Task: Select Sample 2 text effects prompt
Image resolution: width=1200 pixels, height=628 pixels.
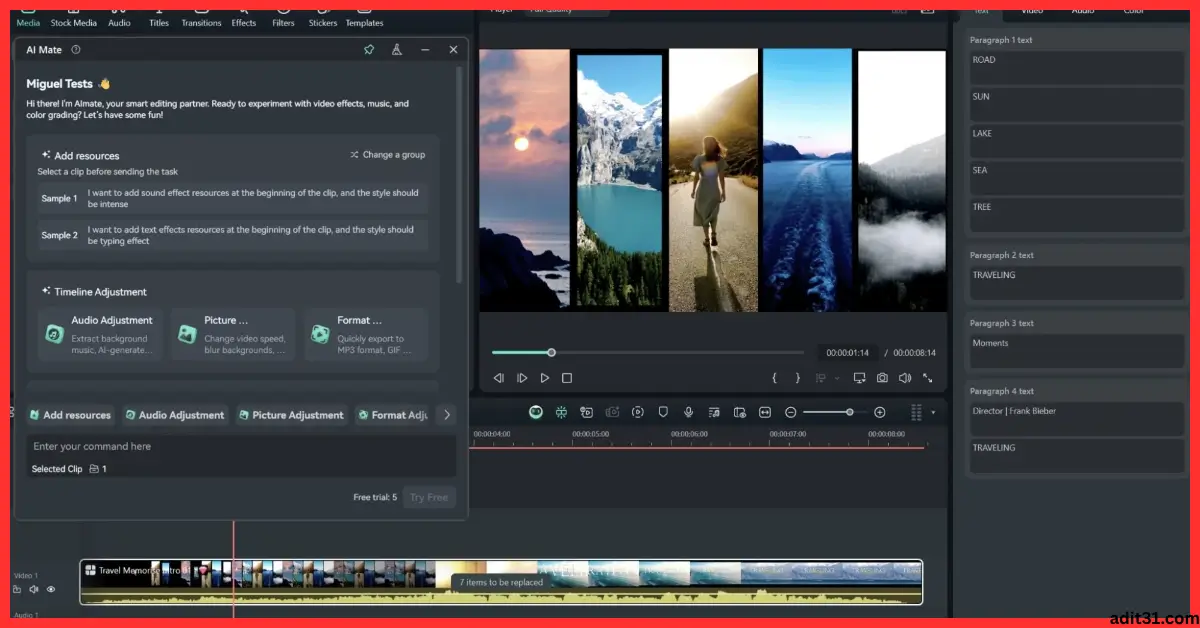Action: [x=233, y=235]
